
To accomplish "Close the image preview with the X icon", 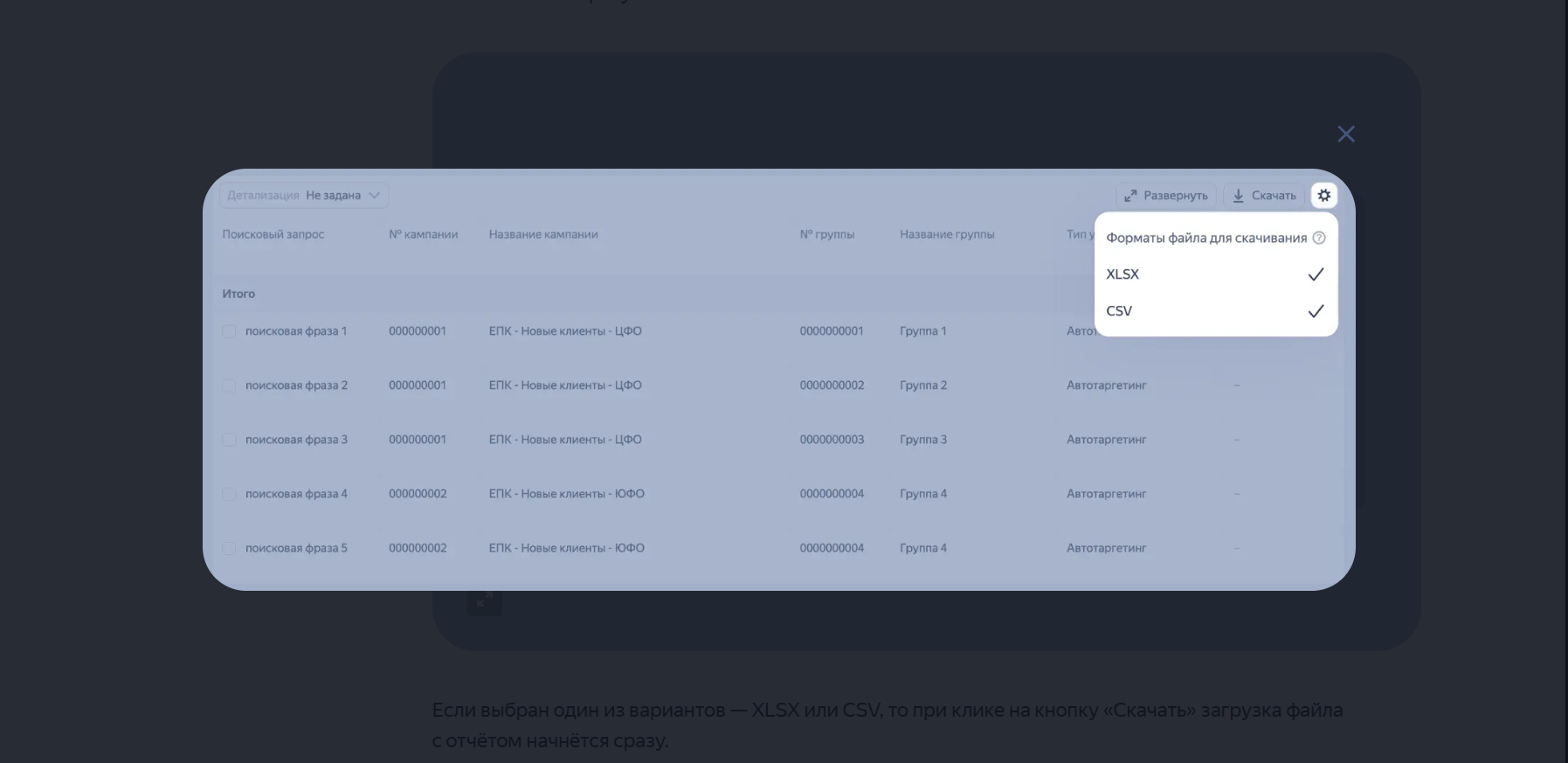I will coord(1345,135).
